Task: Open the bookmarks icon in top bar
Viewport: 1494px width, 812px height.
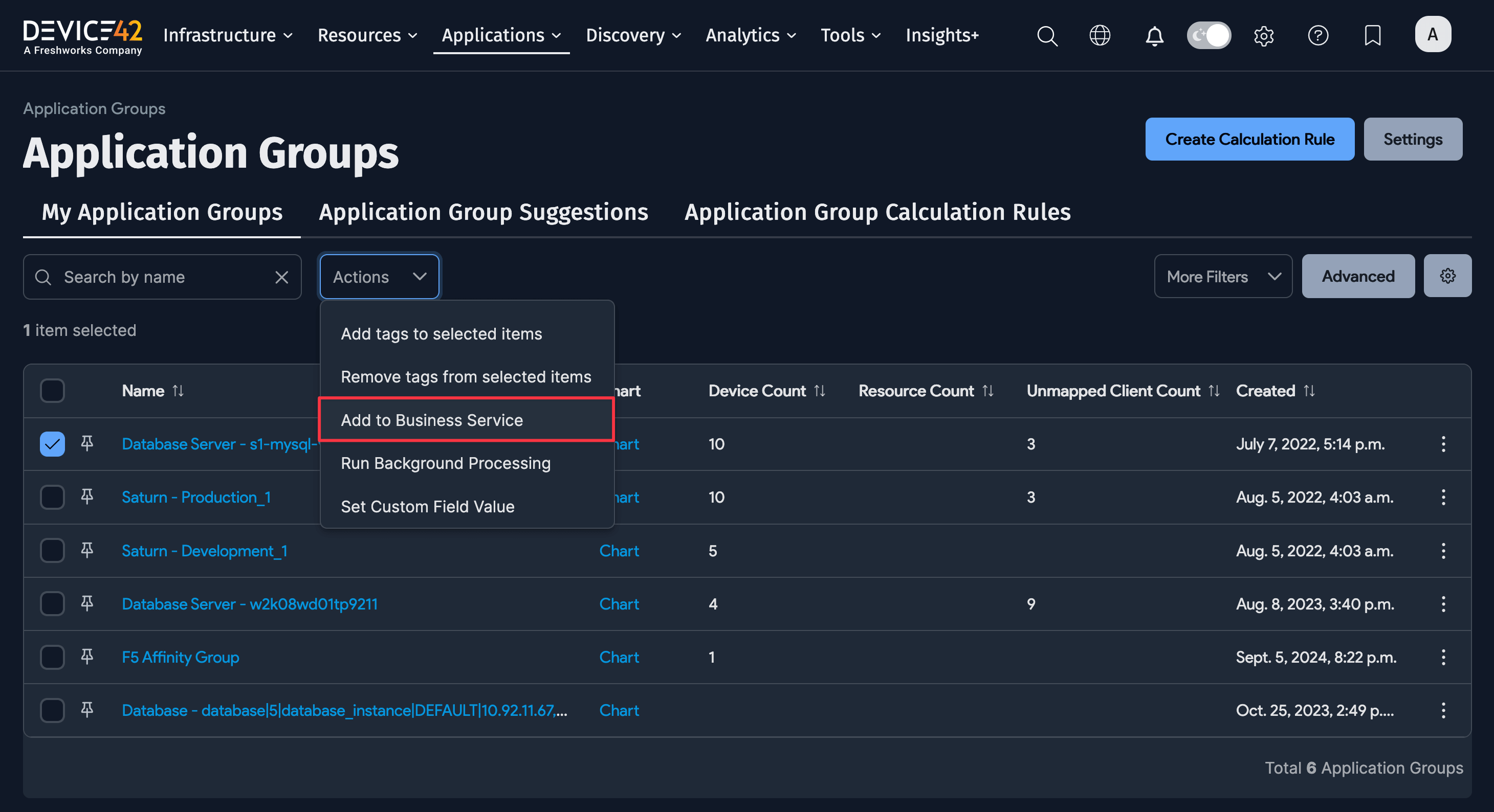Action: coord(1372,35)
